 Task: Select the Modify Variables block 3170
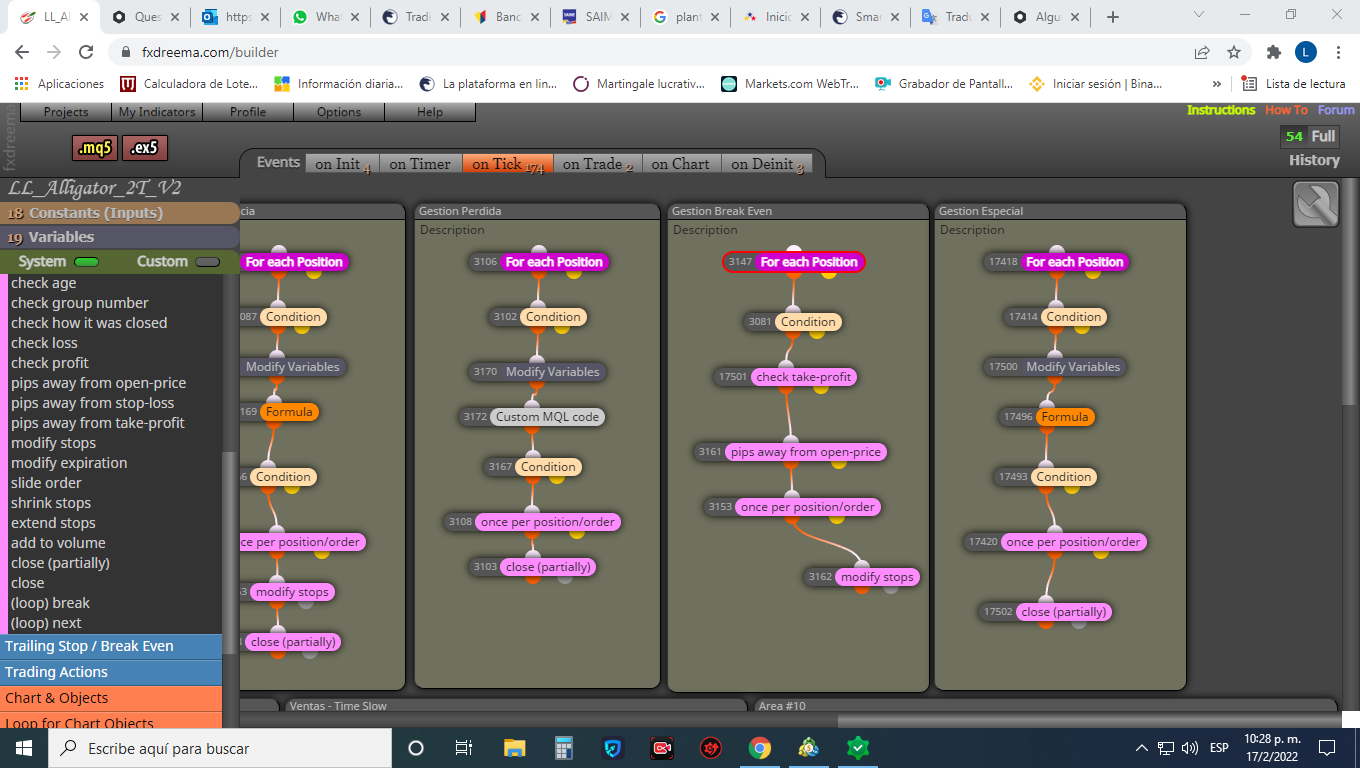coord(537,372)
